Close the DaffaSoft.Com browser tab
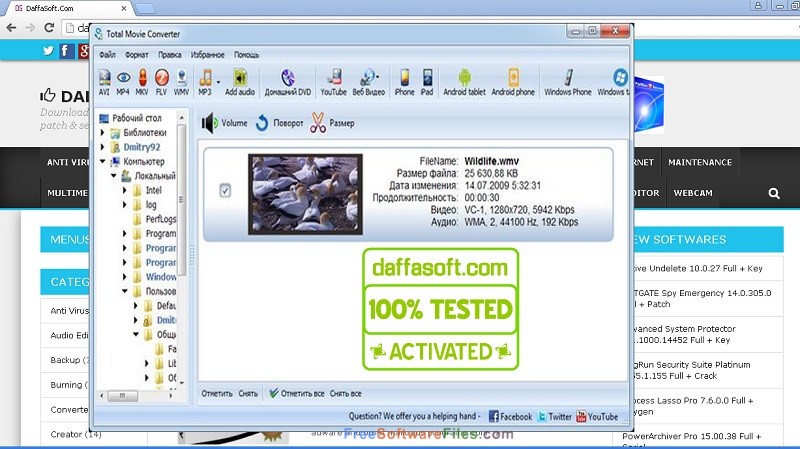 pos(124,8)
